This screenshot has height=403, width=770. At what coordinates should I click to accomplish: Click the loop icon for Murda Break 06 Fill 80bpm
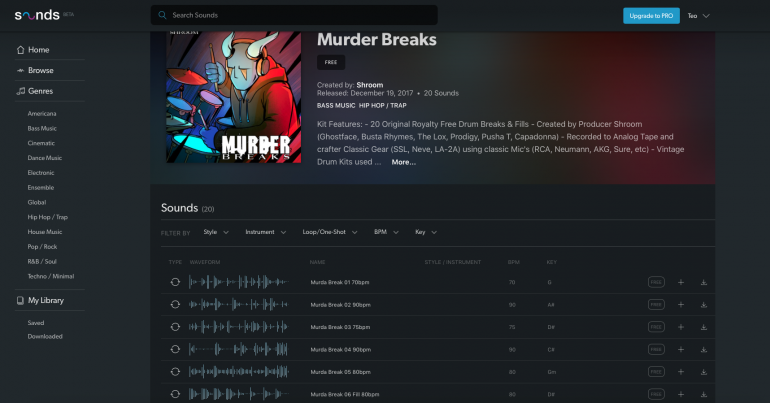(x=175, y=394)
